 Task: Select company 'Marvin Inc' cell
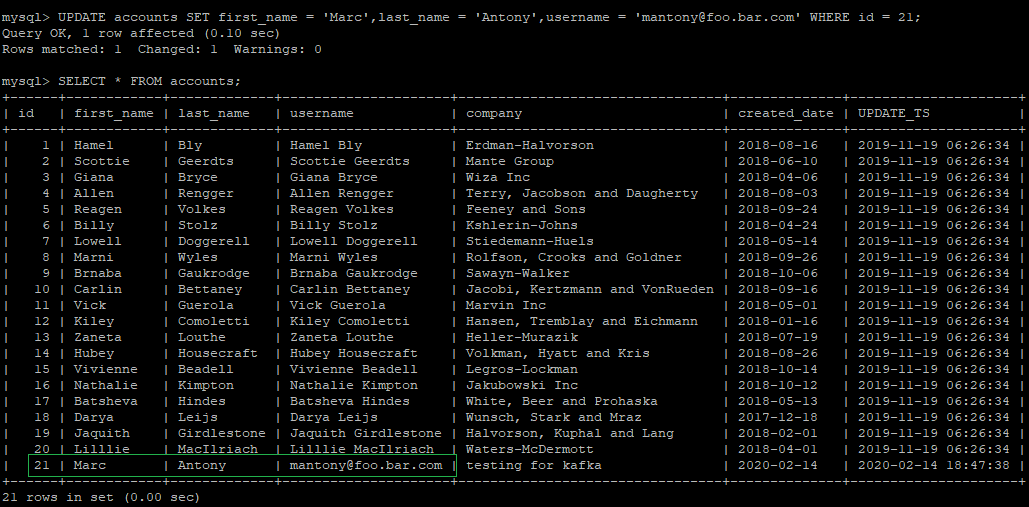506,305
